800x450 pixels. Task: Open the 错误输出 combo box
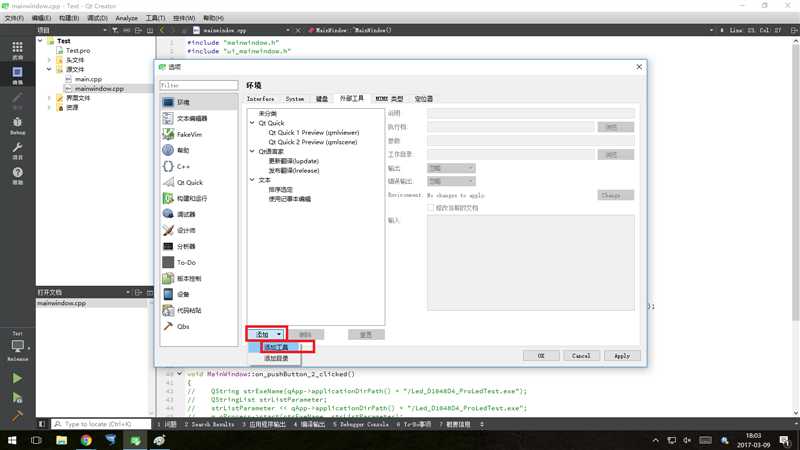coord(451,181)
